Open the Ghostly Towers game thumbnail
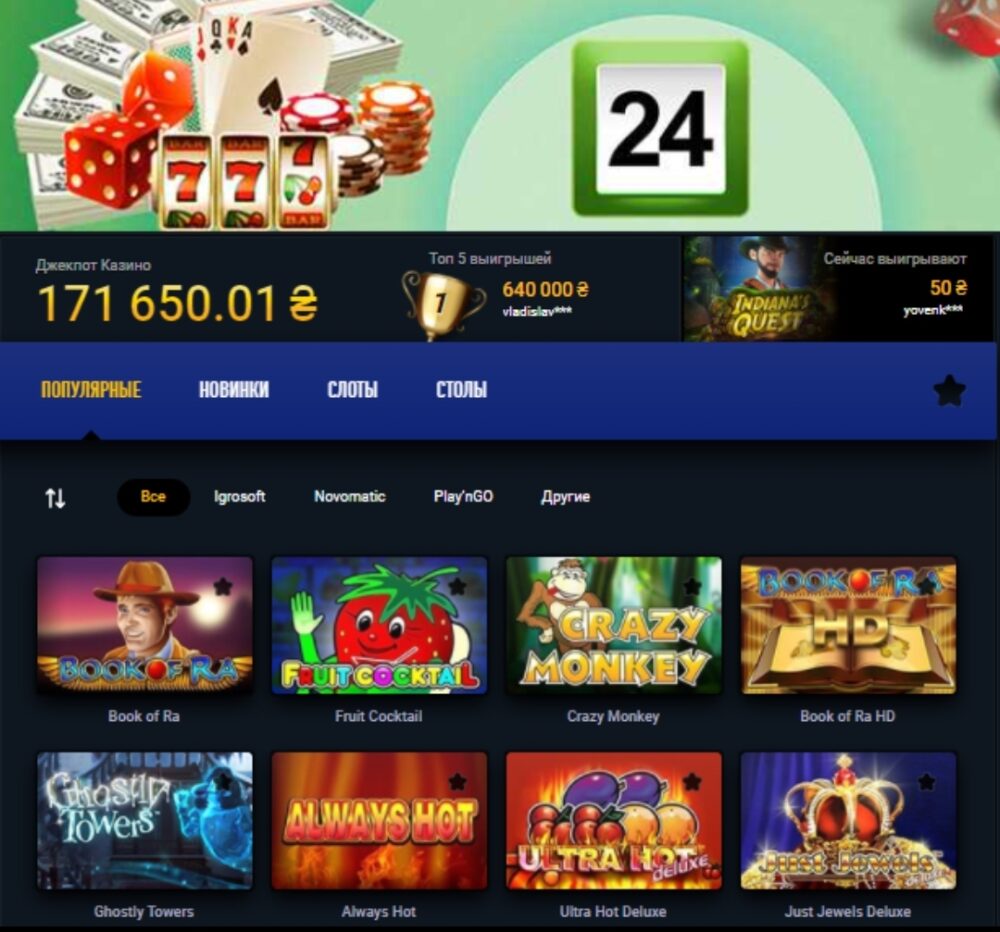1000x932 pixels. coord(145,820)
